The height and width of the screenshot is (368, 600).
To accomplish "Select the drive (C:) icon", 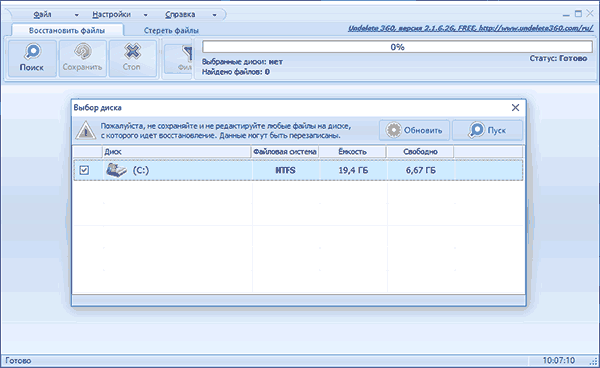I will [116, 170].
